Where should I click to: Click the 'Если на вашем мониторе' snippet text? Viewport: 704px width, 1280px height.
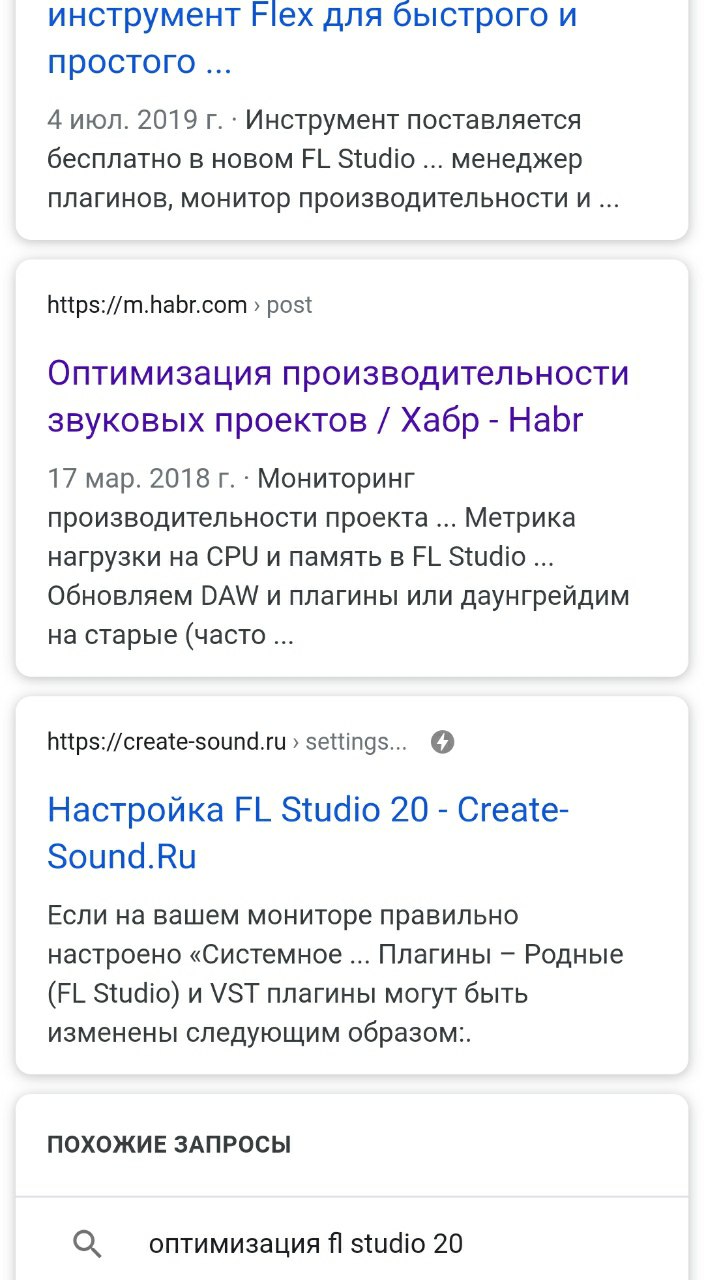(335, 975)
